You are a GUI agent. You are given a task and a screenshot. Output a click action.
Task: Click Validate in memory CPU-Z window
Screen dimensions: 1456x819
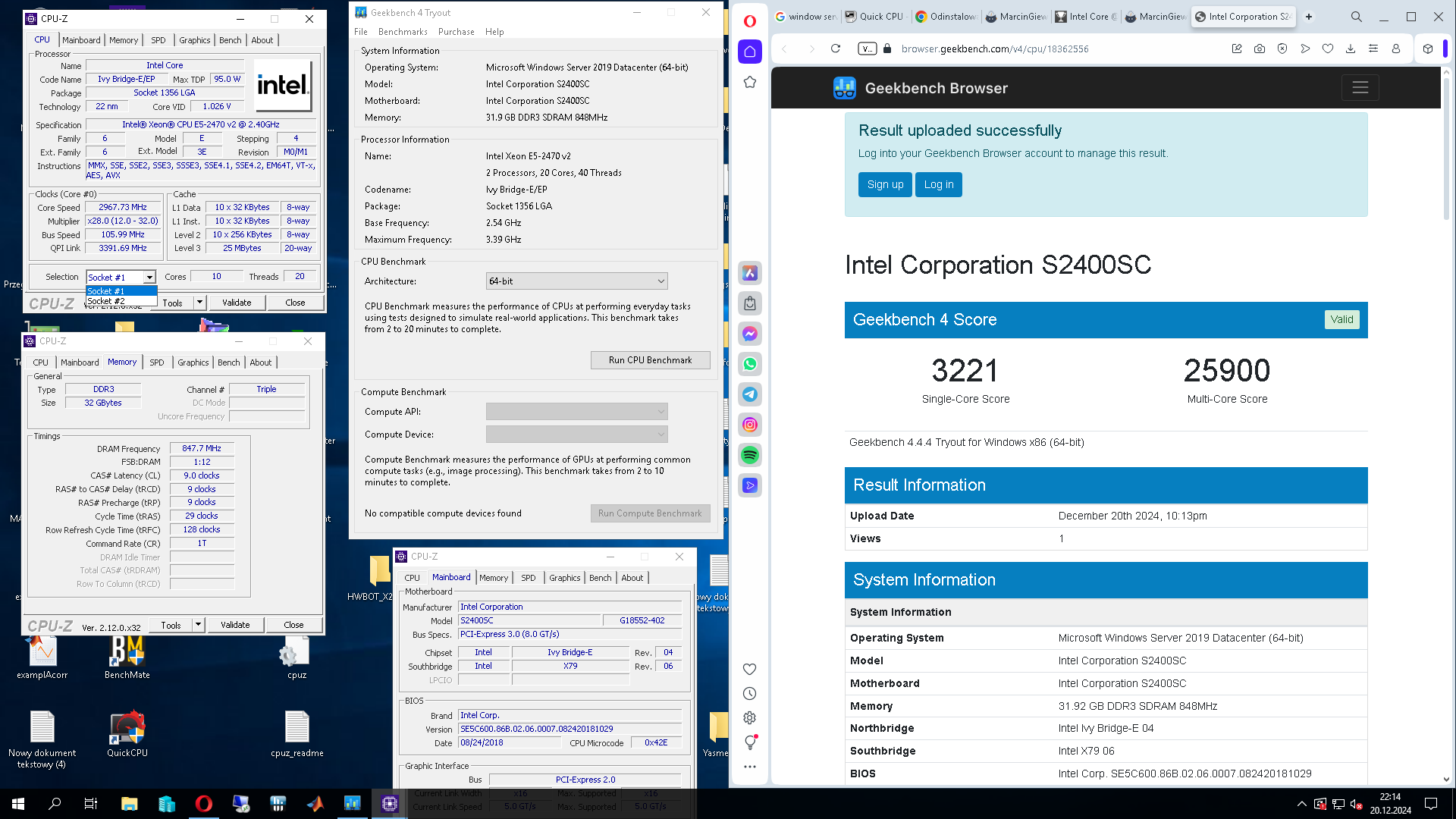coord(235,625)
